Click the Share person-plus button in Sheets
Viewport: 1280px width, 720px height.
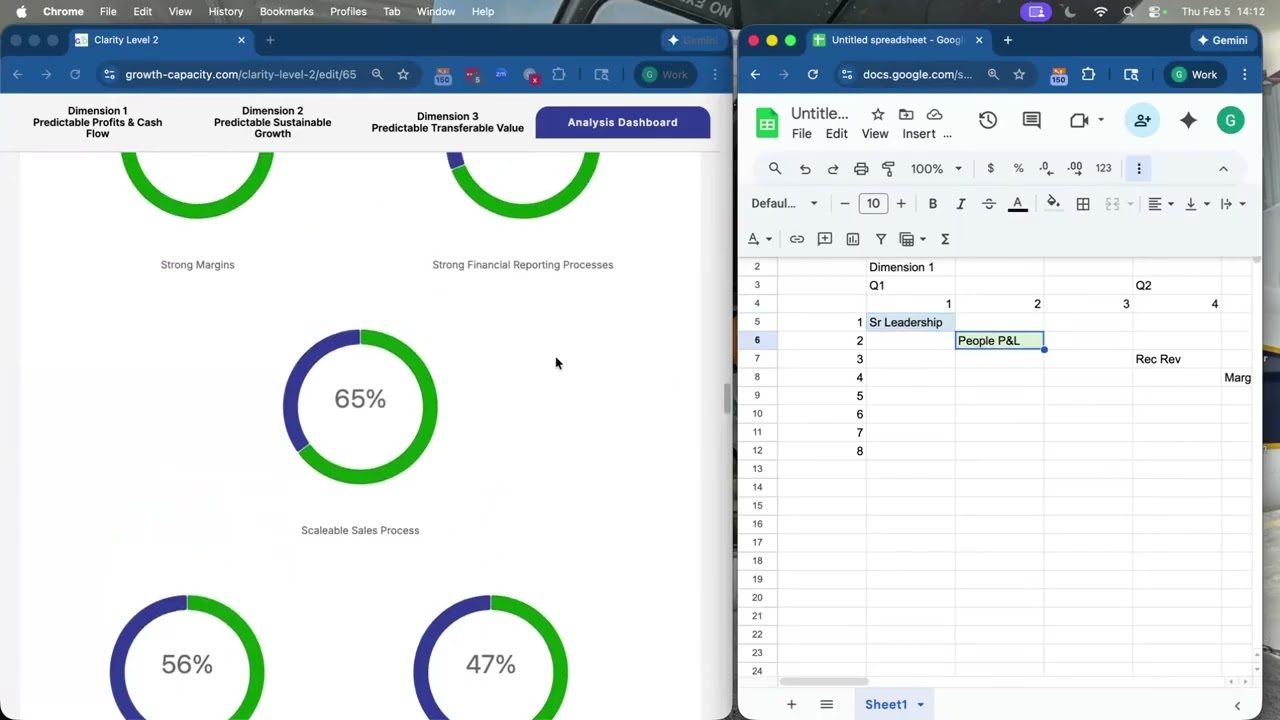1141,120
